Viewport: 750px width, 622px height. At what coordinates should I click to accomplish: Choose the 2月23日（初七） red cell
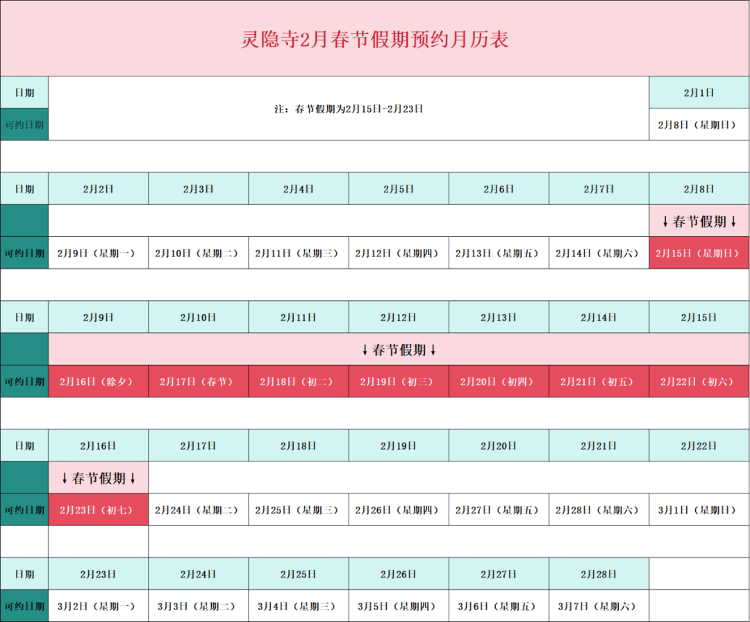tap(98, 509)
